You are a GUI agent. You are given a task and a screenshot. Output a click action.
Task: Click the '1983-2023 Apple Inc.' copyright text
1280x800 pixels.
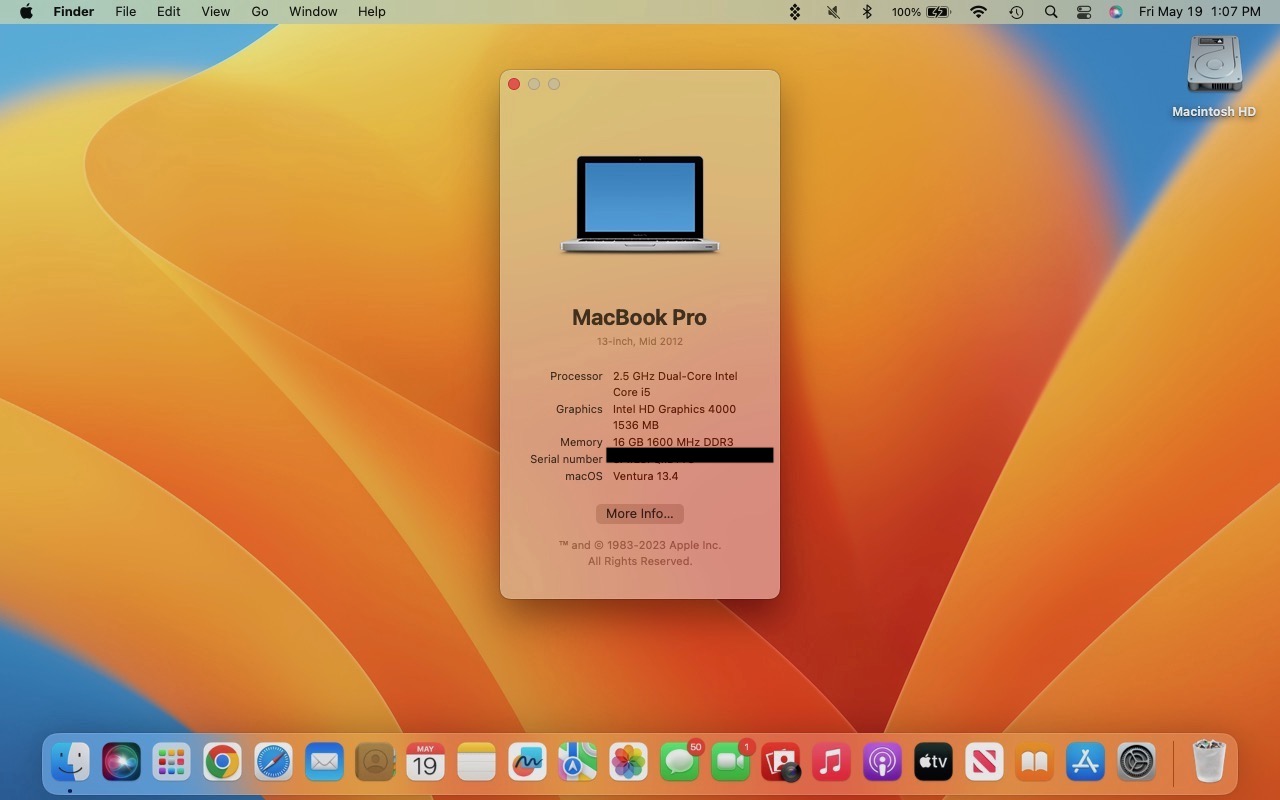[x=664, y=546]
